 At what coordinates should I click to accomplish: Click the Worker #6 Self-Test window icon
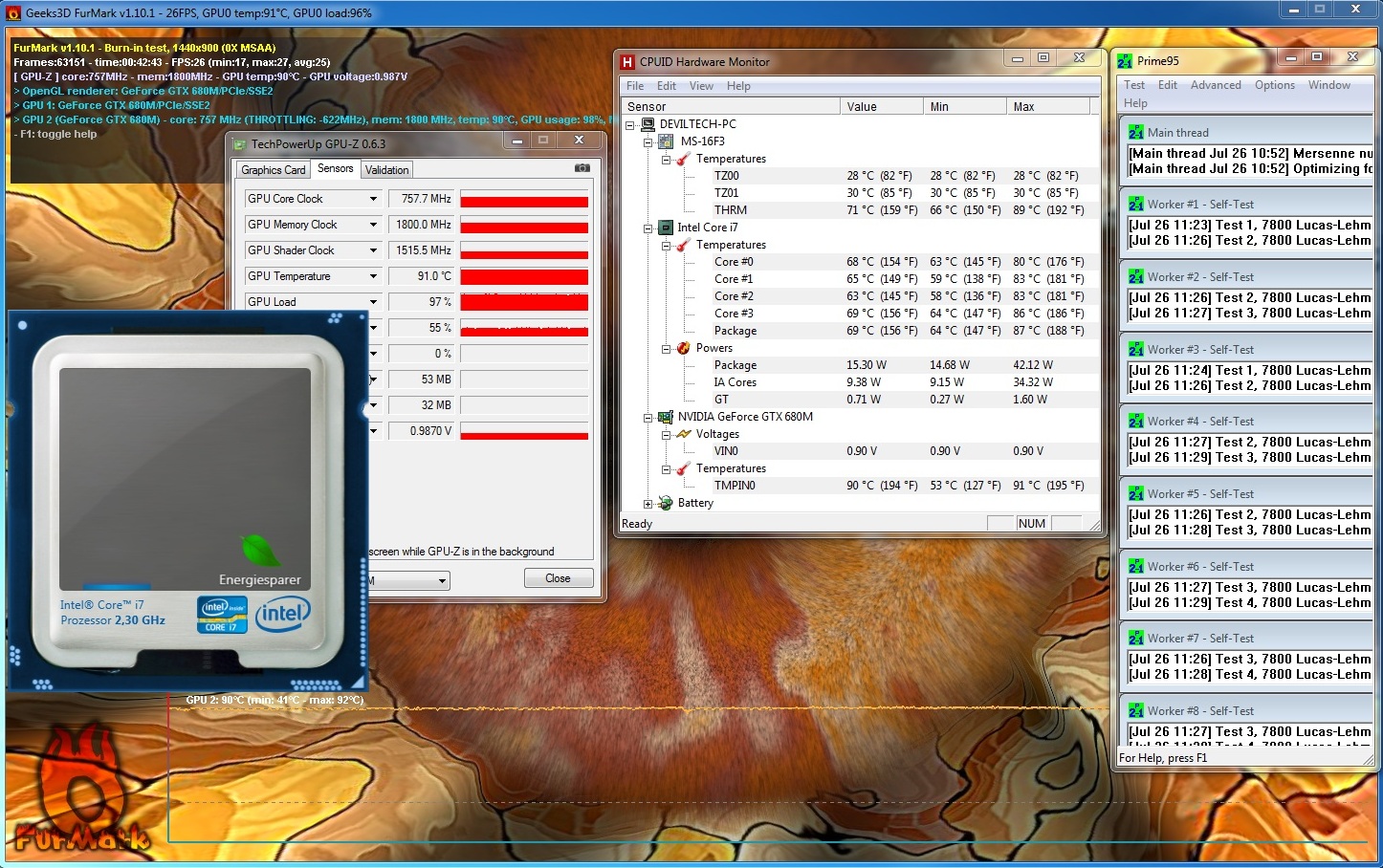coord(1136,566)
